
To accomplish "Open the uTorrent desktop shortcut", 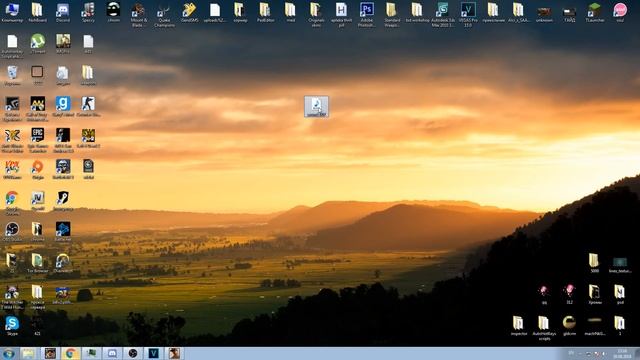I will click(38, 44).
